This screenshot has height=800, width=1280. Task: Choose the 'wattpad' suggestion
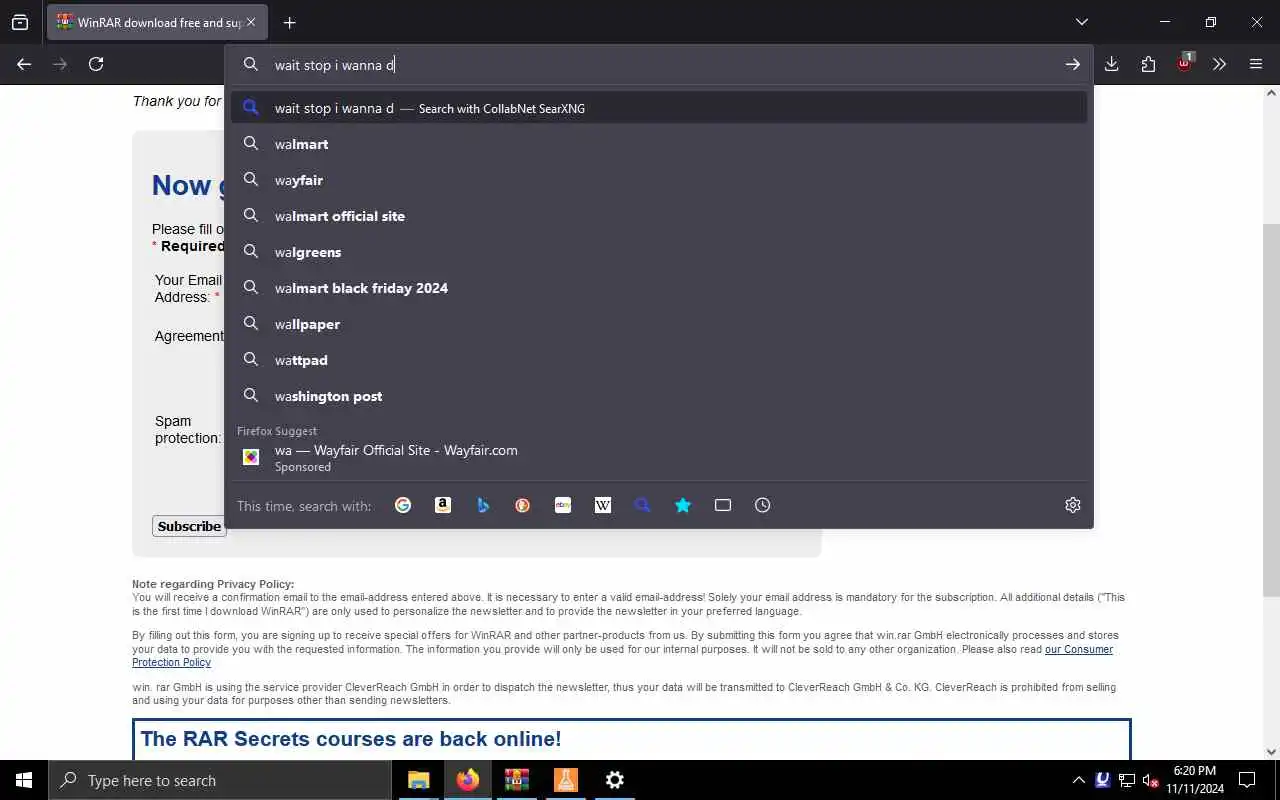point(659,360)
